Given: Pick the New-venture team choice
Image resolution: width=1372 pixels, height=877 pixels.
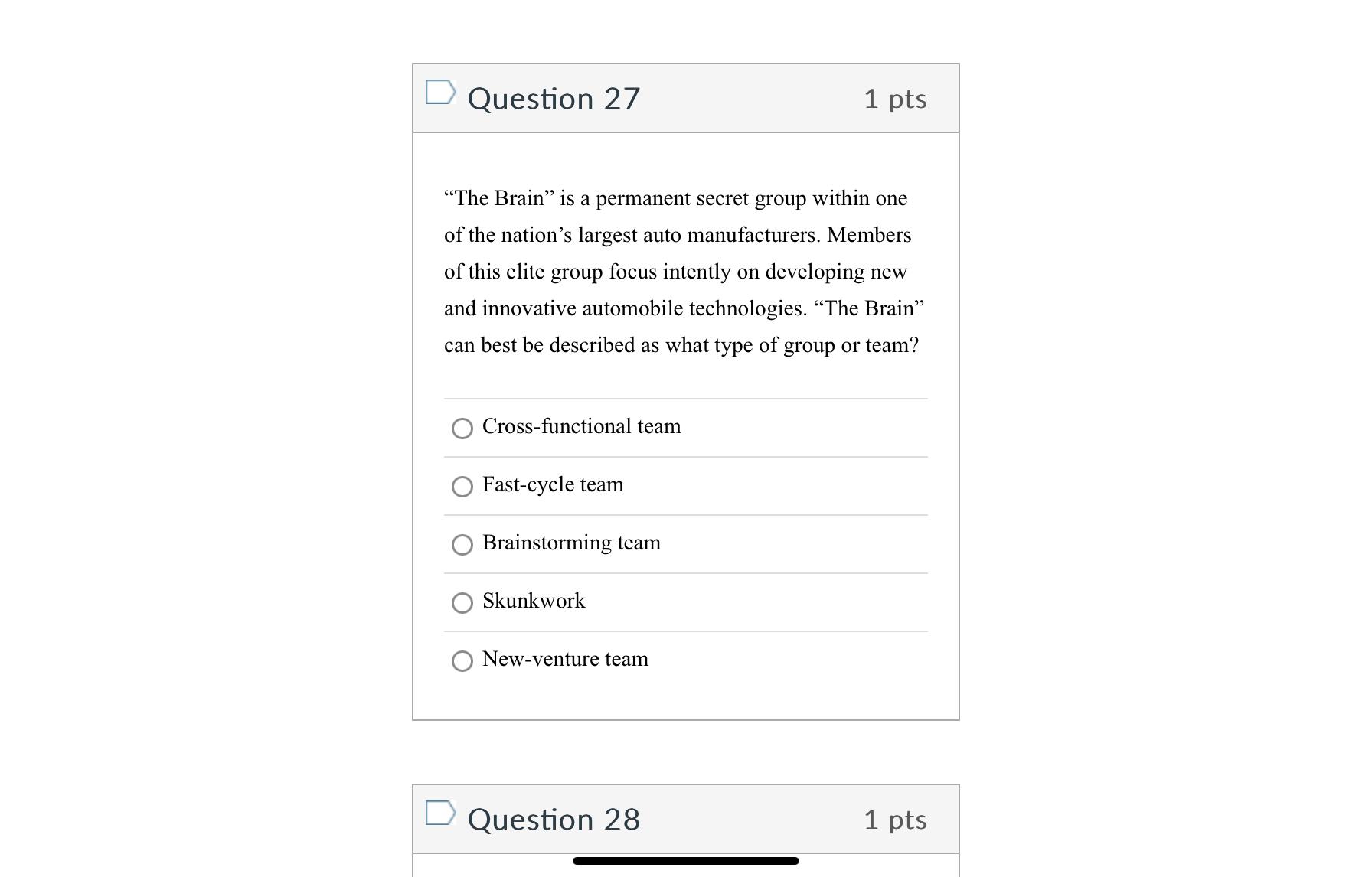Looking at the screenshot, I should (462, 661).
